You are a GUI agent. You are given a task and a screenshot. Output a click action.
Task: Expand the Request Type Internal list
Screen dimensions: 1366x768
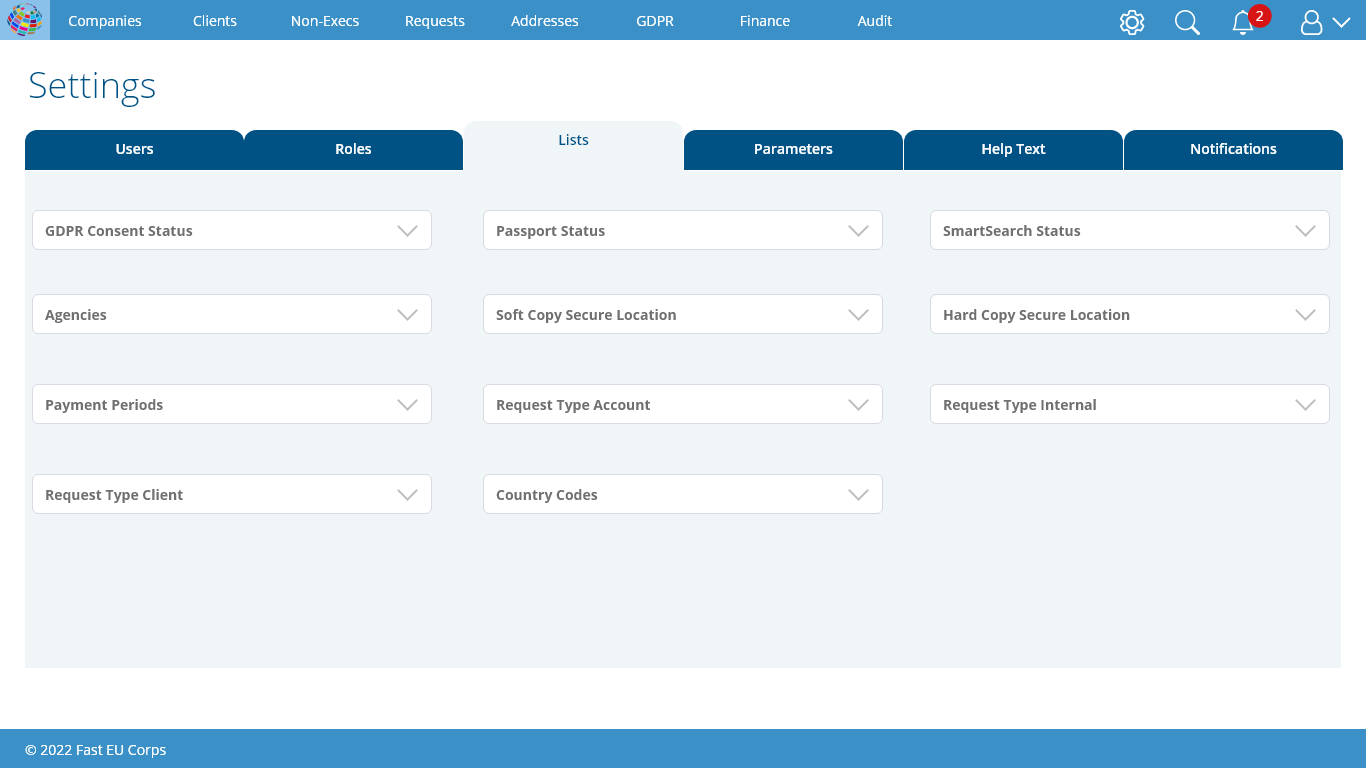click(1130, 404)
